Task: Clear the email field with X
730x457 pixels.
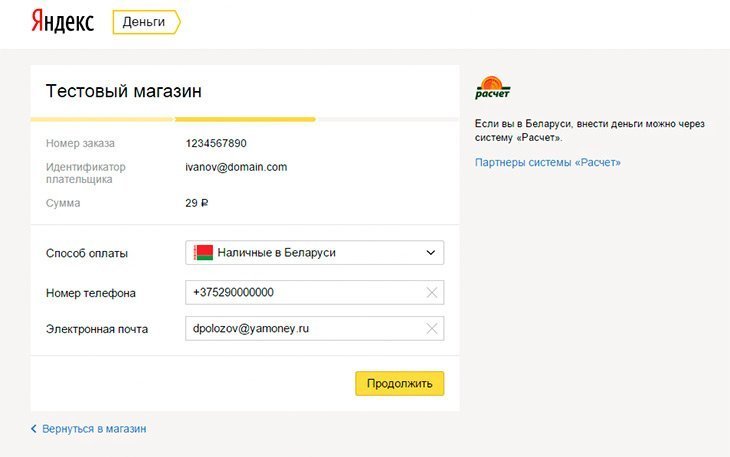Action: 432,329
